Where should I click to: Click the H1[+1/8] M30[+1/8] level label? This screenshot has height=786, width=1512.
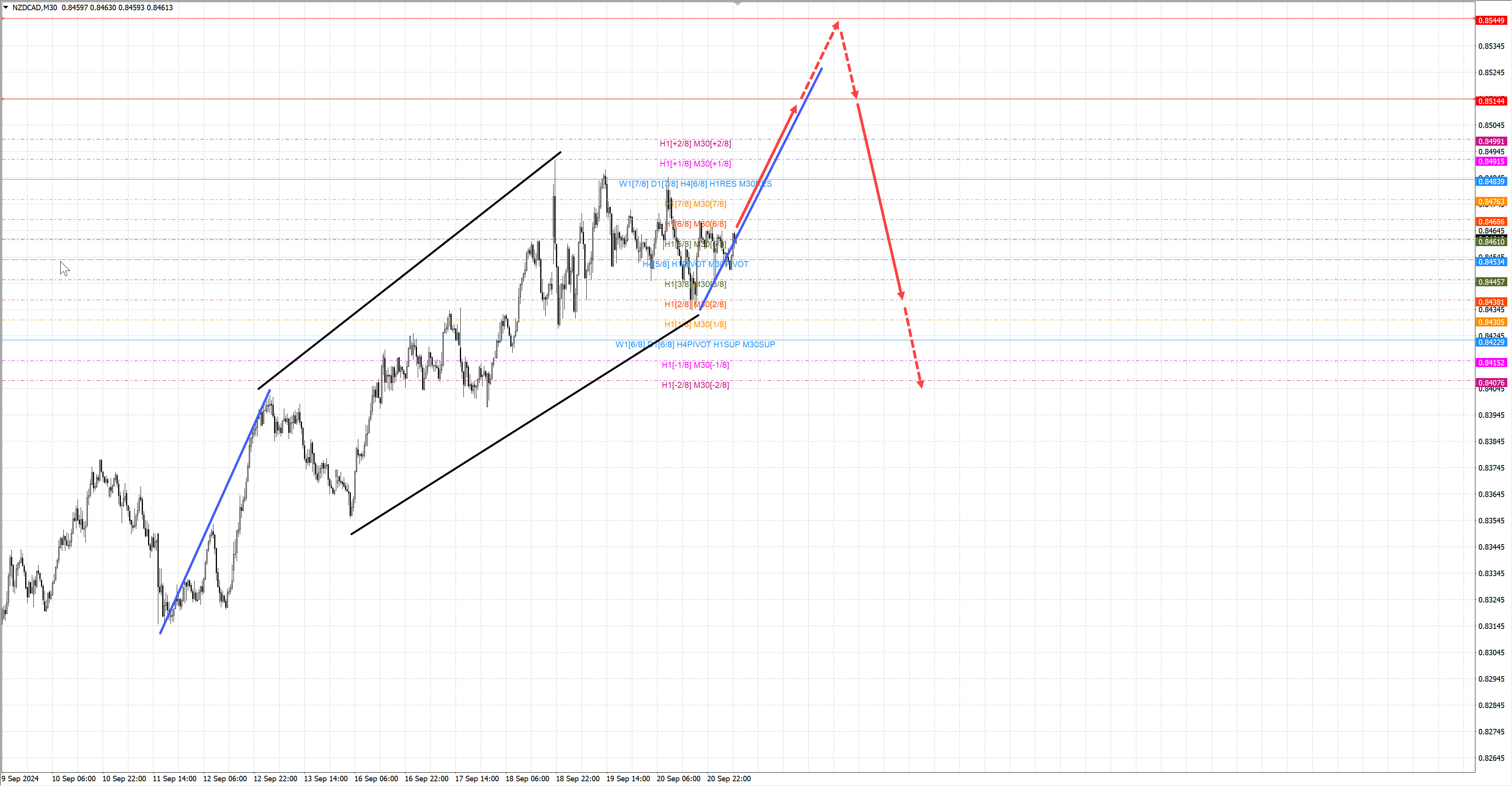pos(695,164)
